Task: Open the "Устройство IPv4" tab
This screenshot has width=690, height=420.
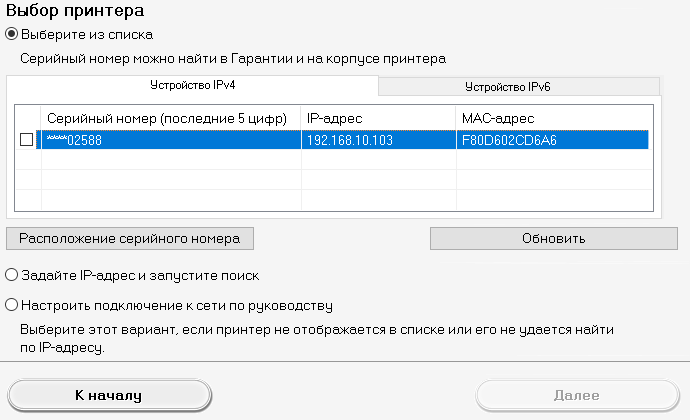Action: point(192,86)
